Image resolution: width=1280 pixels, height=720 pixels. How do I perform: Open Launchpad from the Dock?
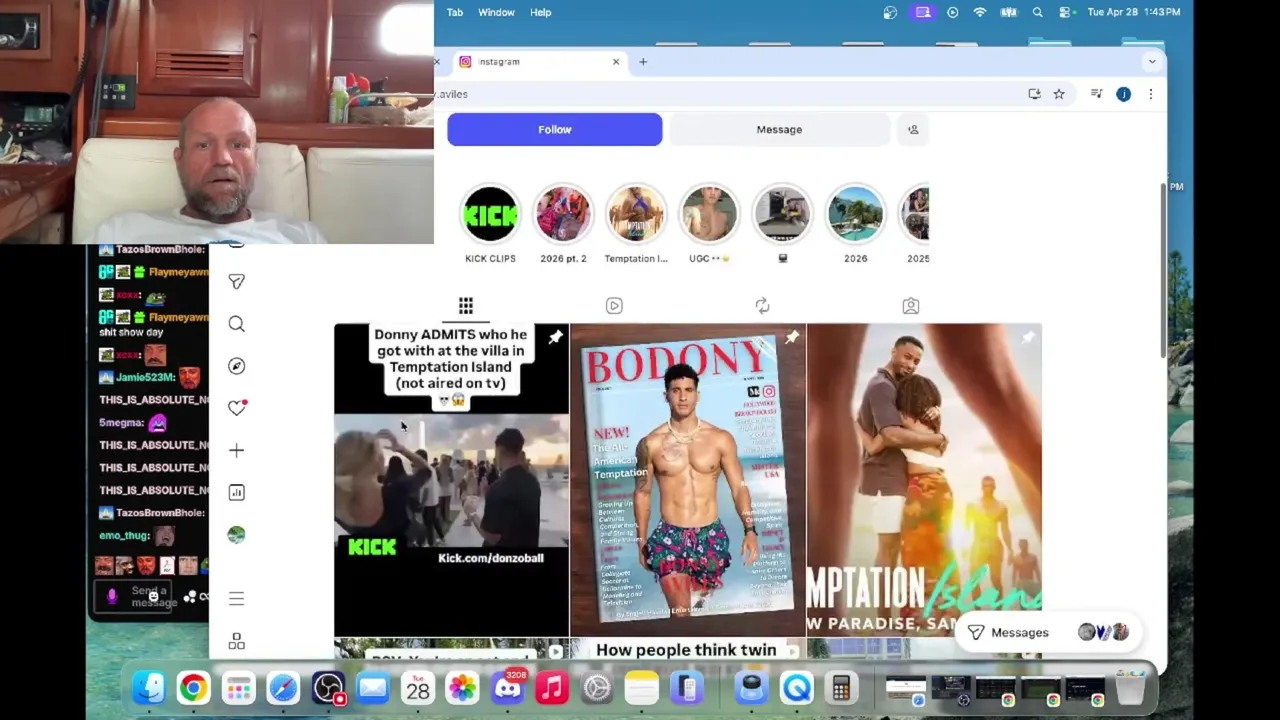point(238,688)
